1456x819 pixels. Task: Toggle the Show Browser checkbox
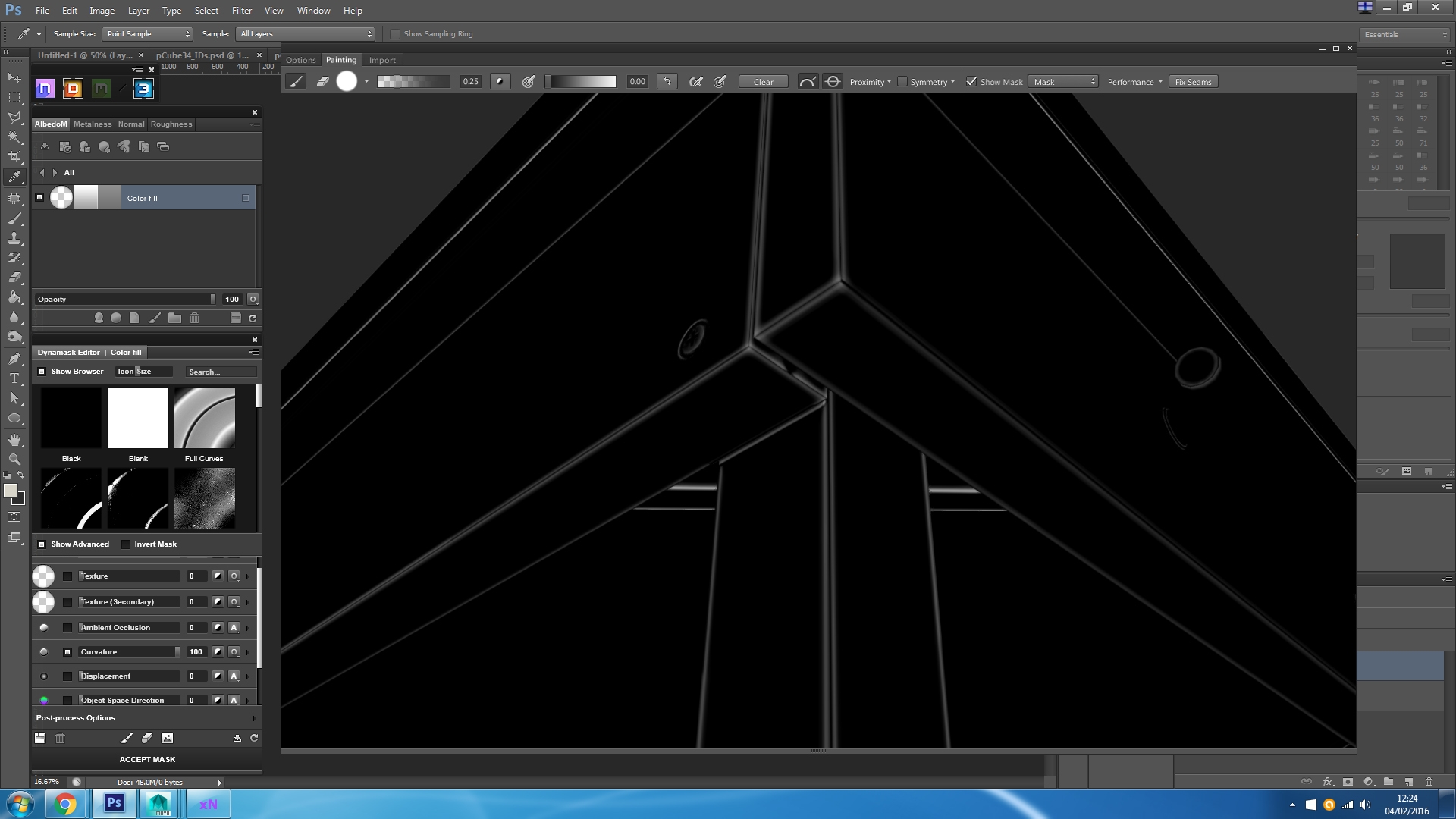[42, 372]
